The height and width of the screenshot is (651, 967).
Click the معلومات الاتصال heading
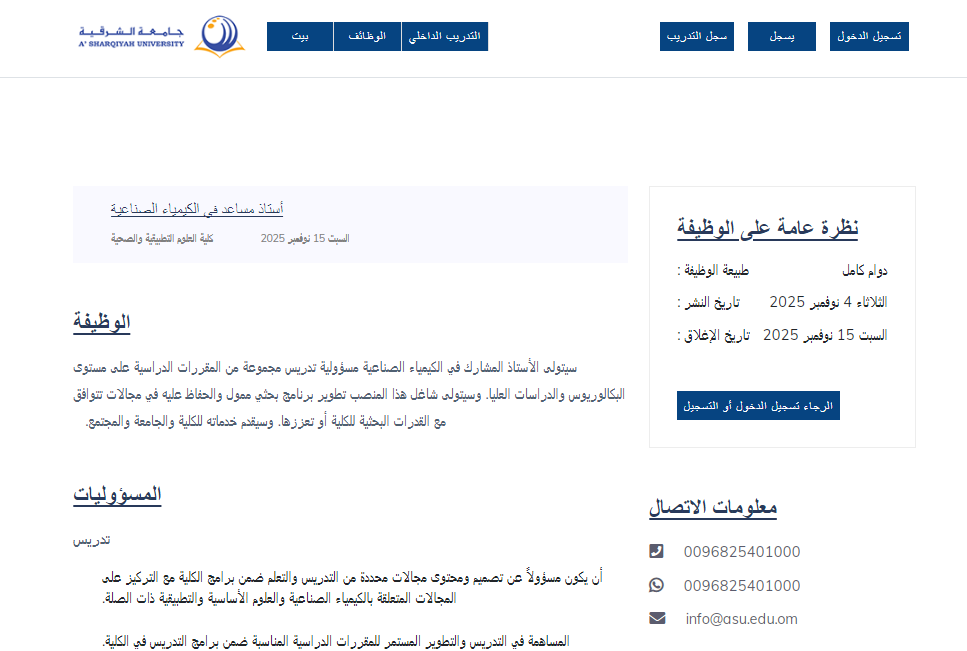(x=713, y=507)
